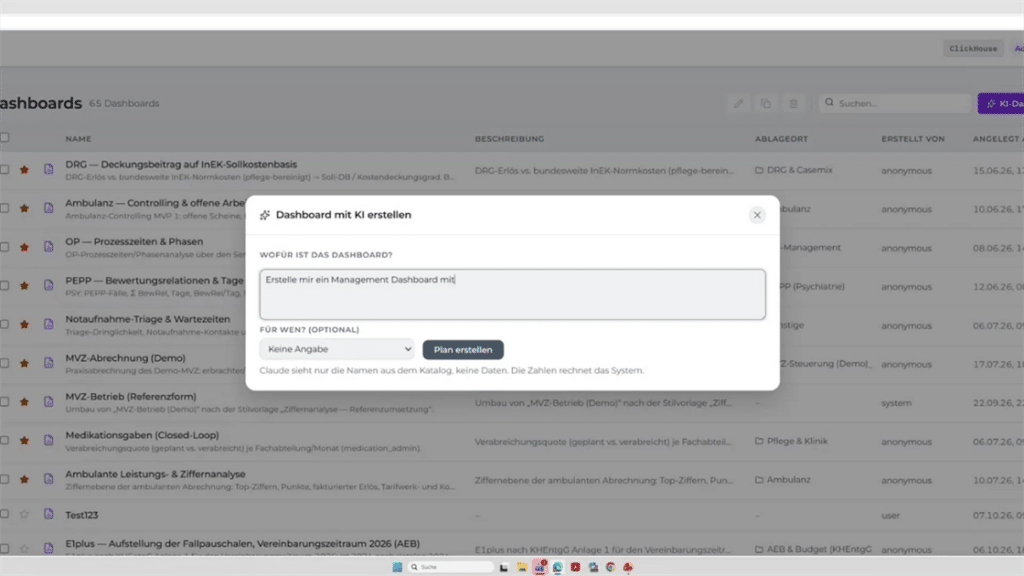The width and height of the screenshot is (1024, 576).
Task: Toggle the select-all checkbox in header
Action: 5,137
